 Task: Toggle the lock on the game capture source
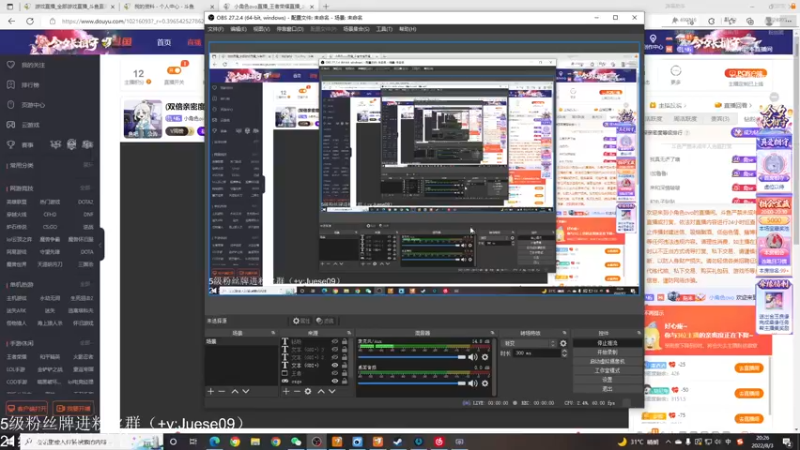(344, 381)
